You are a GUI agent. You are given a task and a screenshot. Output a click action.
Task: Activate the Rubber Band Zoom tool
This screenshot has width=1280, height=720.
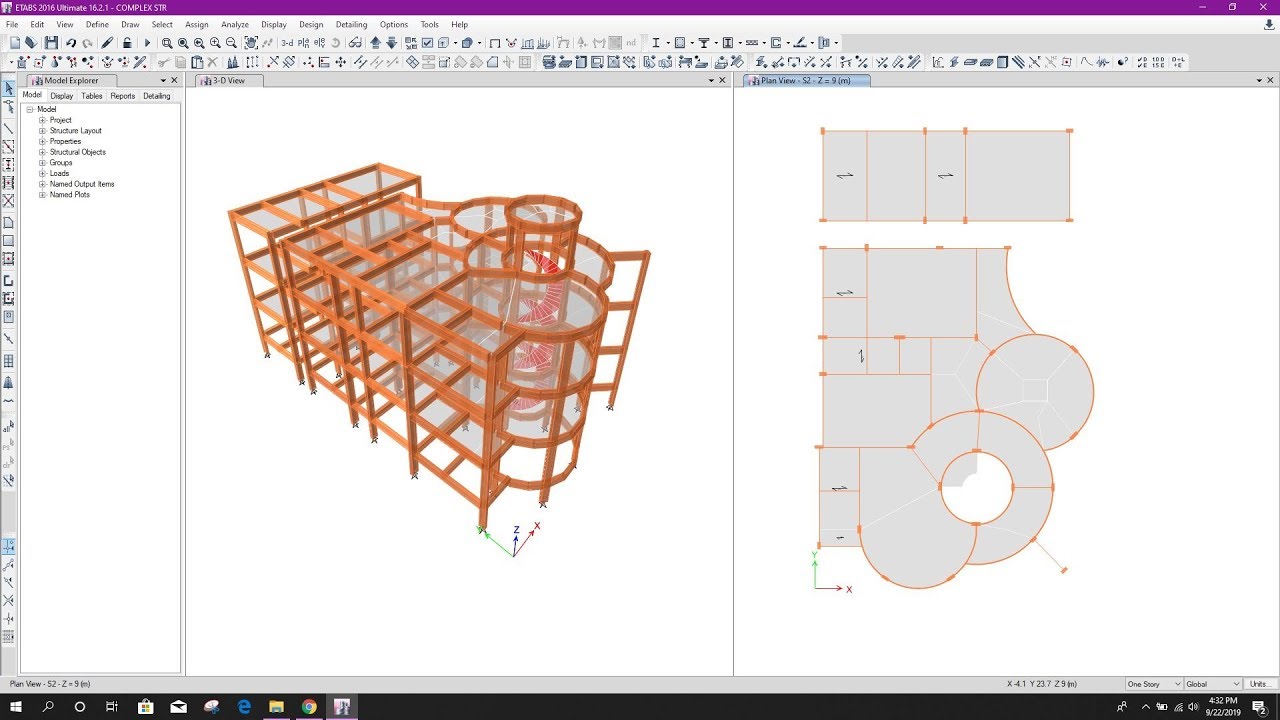168,42
